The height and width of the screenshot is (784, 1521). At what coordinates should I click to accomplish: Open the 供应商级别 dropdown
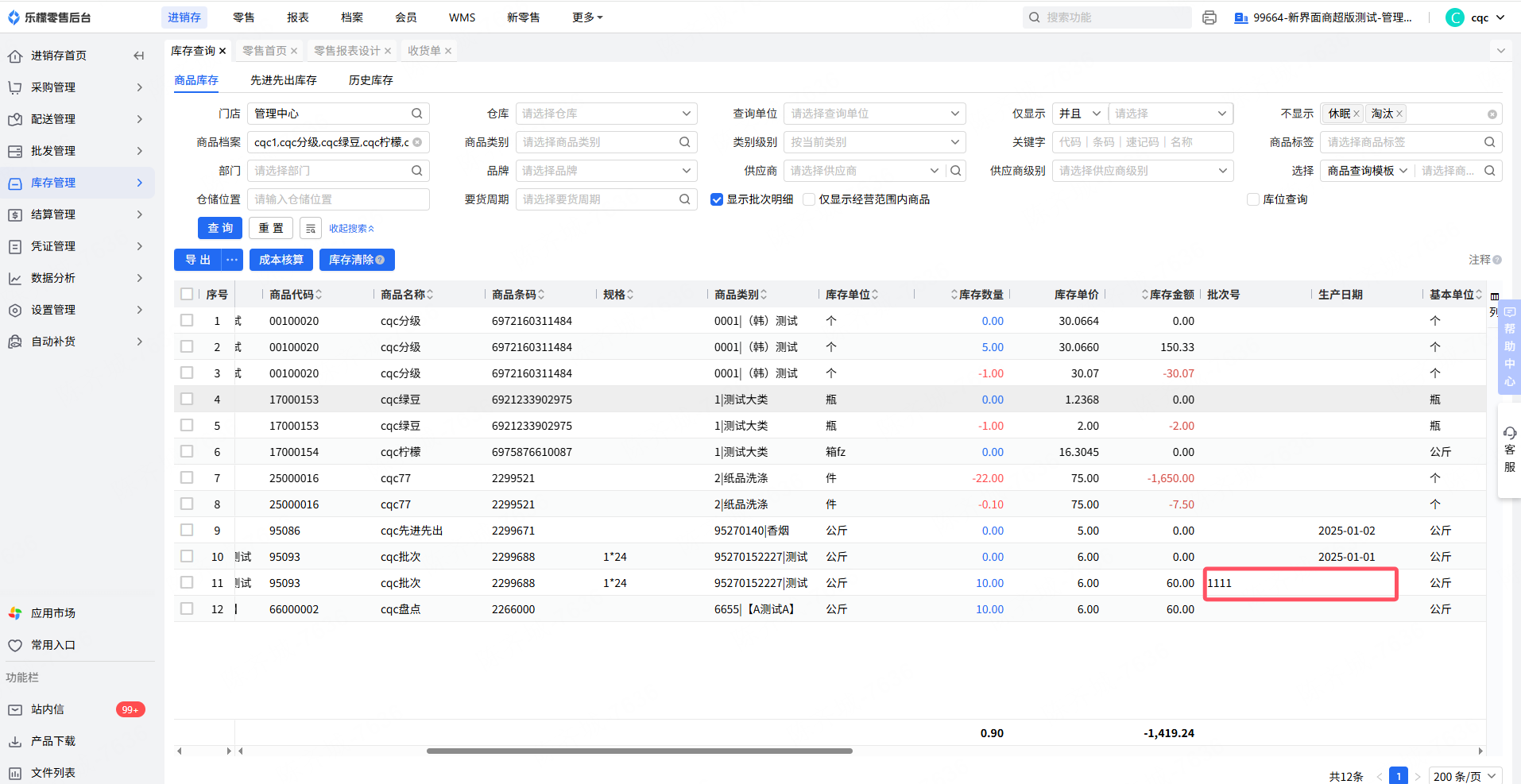(1143, 171)
